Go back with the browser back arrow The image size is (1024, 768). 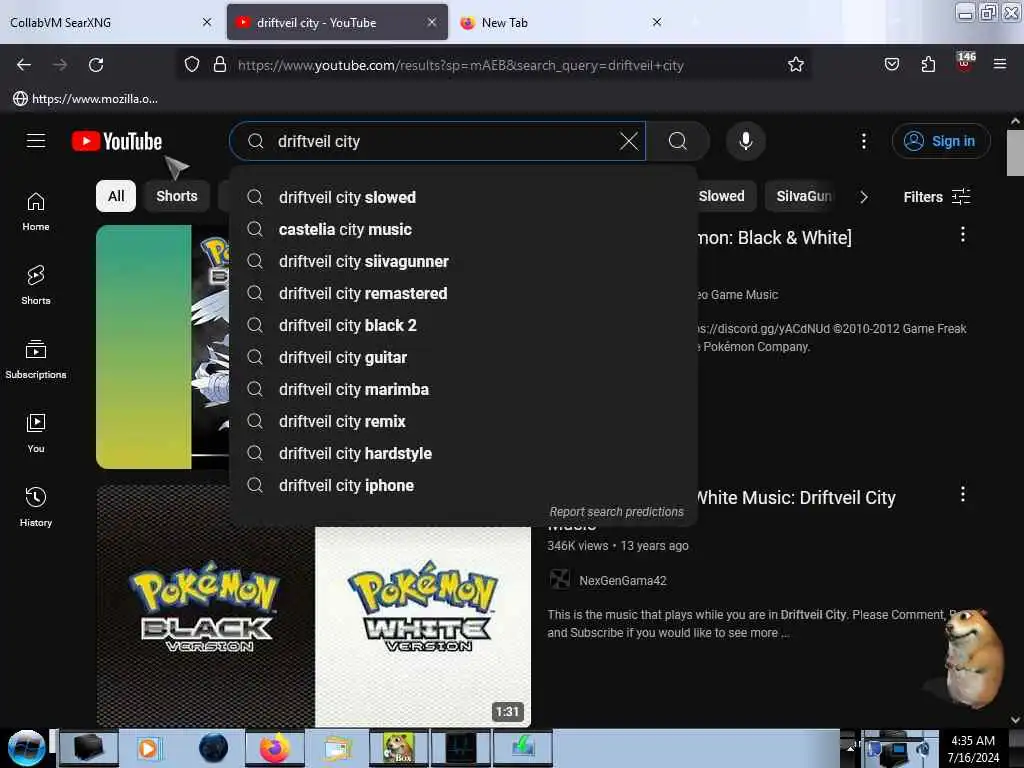[24, 65]
